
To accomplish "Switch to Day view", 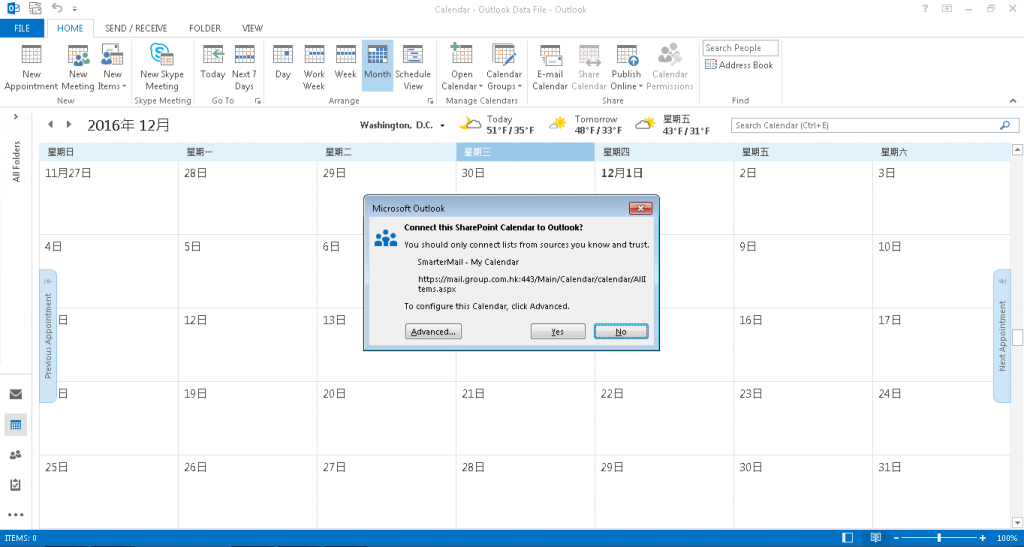I will (283, 63).
